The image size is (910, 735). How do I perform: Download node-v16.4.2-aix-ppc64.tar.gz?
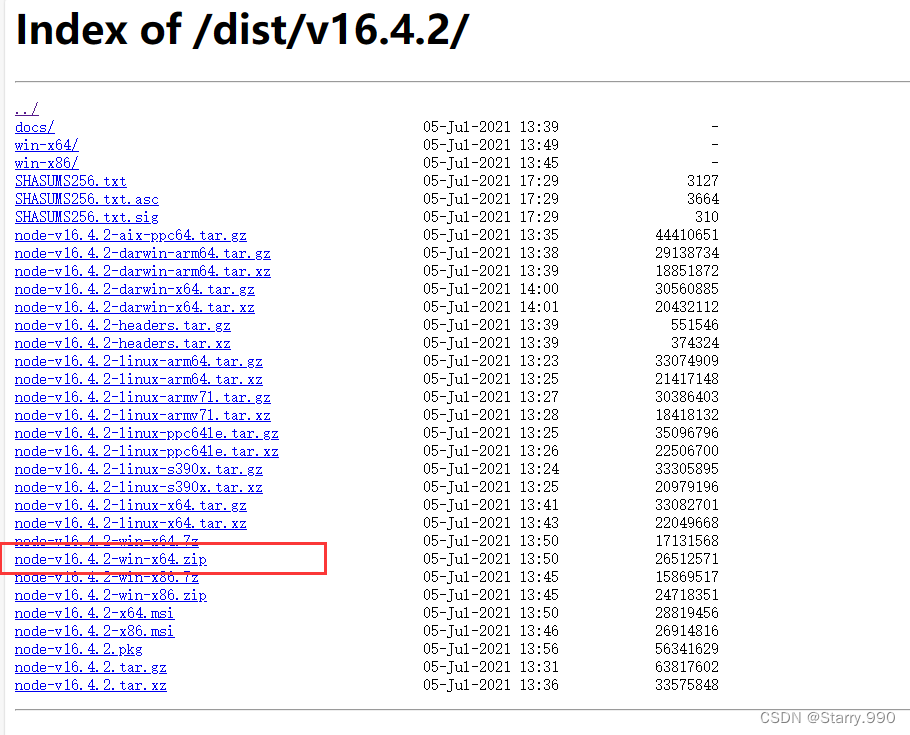[131, 235]
